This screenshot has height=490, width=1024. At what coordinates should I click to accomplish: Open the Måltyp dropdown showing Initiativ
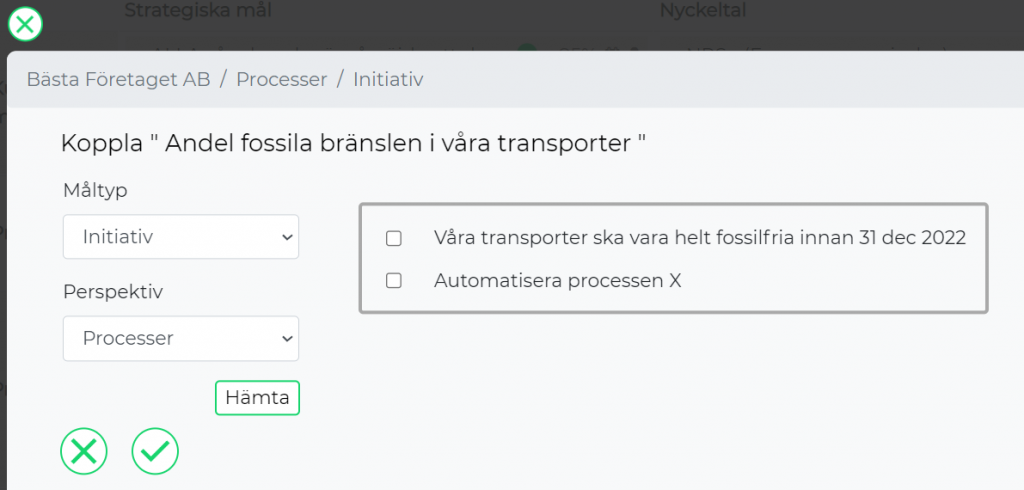(181, 237)
